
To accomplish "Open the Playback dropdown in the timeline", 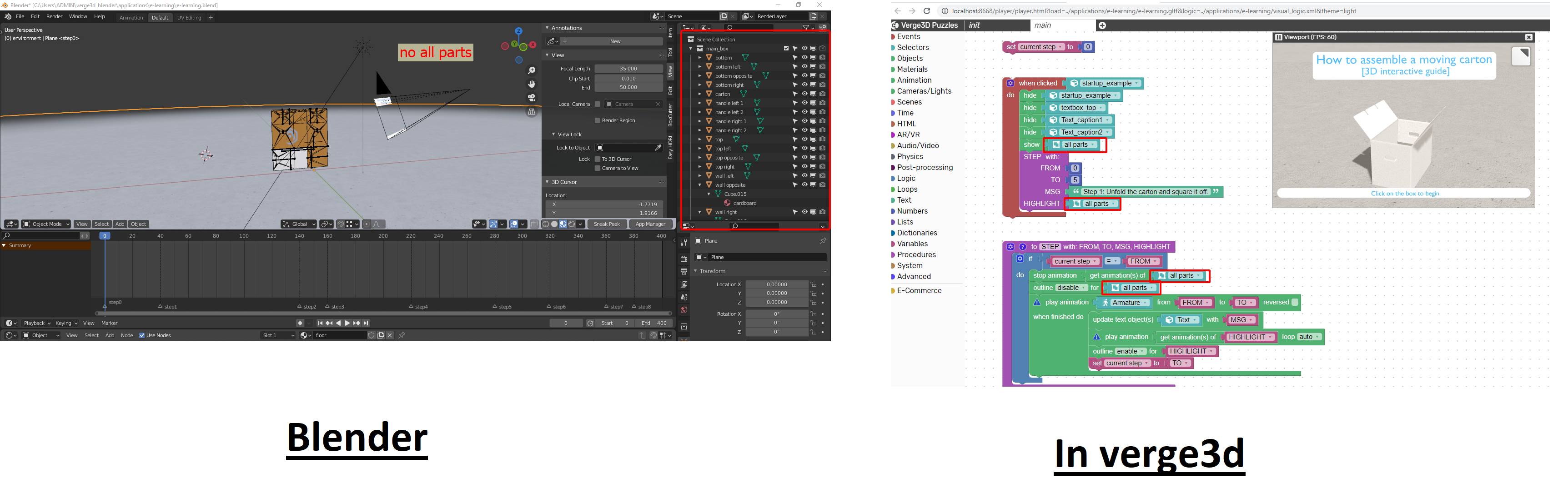I will click(36, 324).
